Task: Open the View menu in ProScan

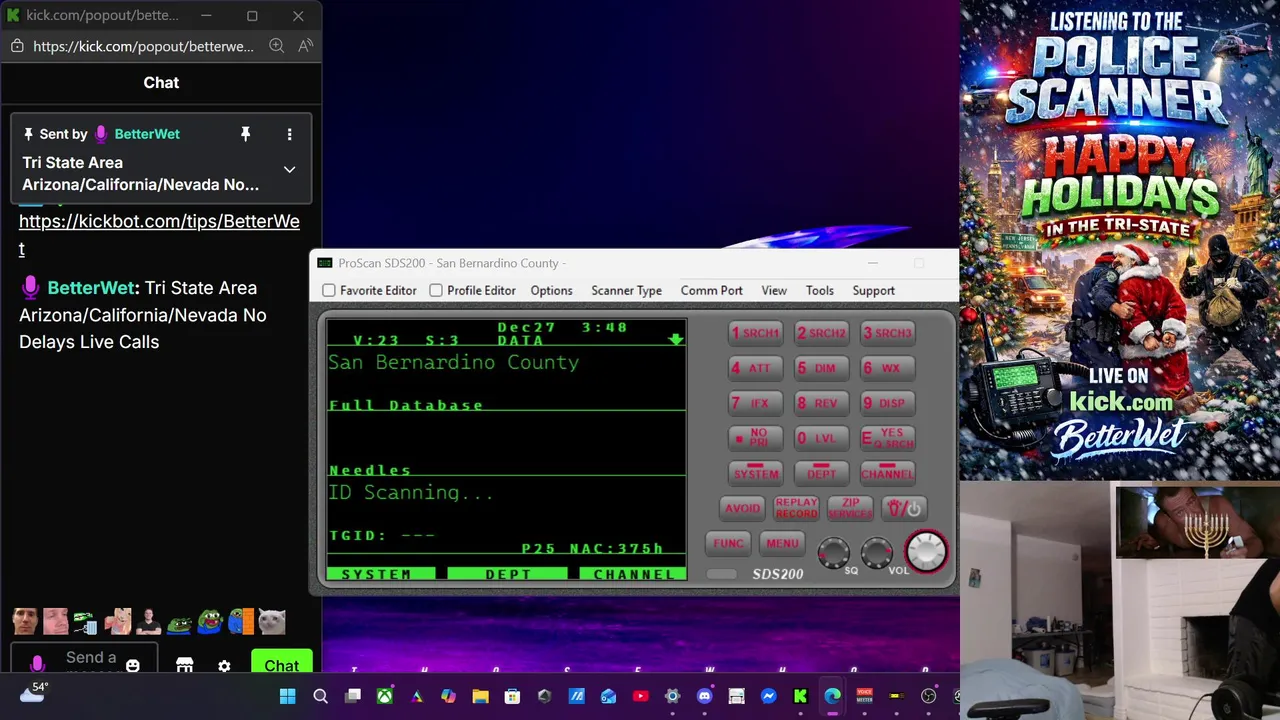Action: (774, 290)
